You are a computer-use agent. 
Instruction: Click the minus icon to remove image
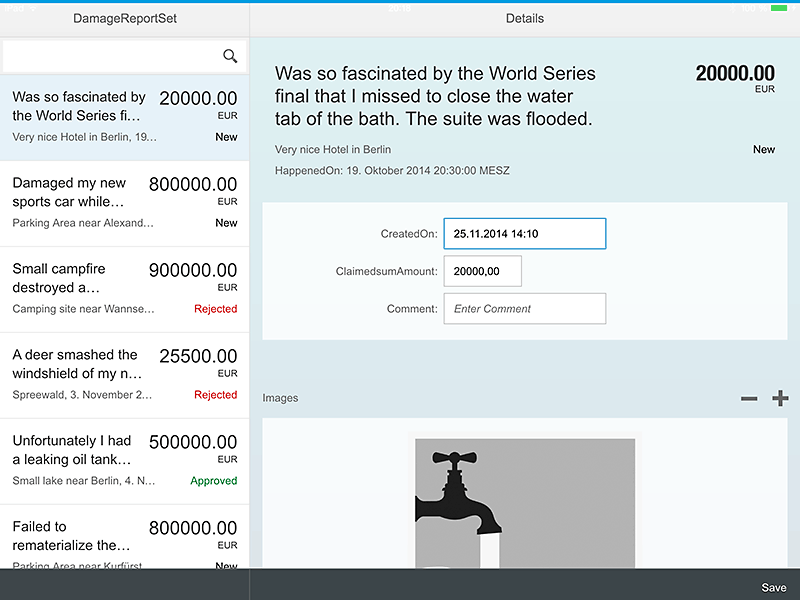coord(749,399)
